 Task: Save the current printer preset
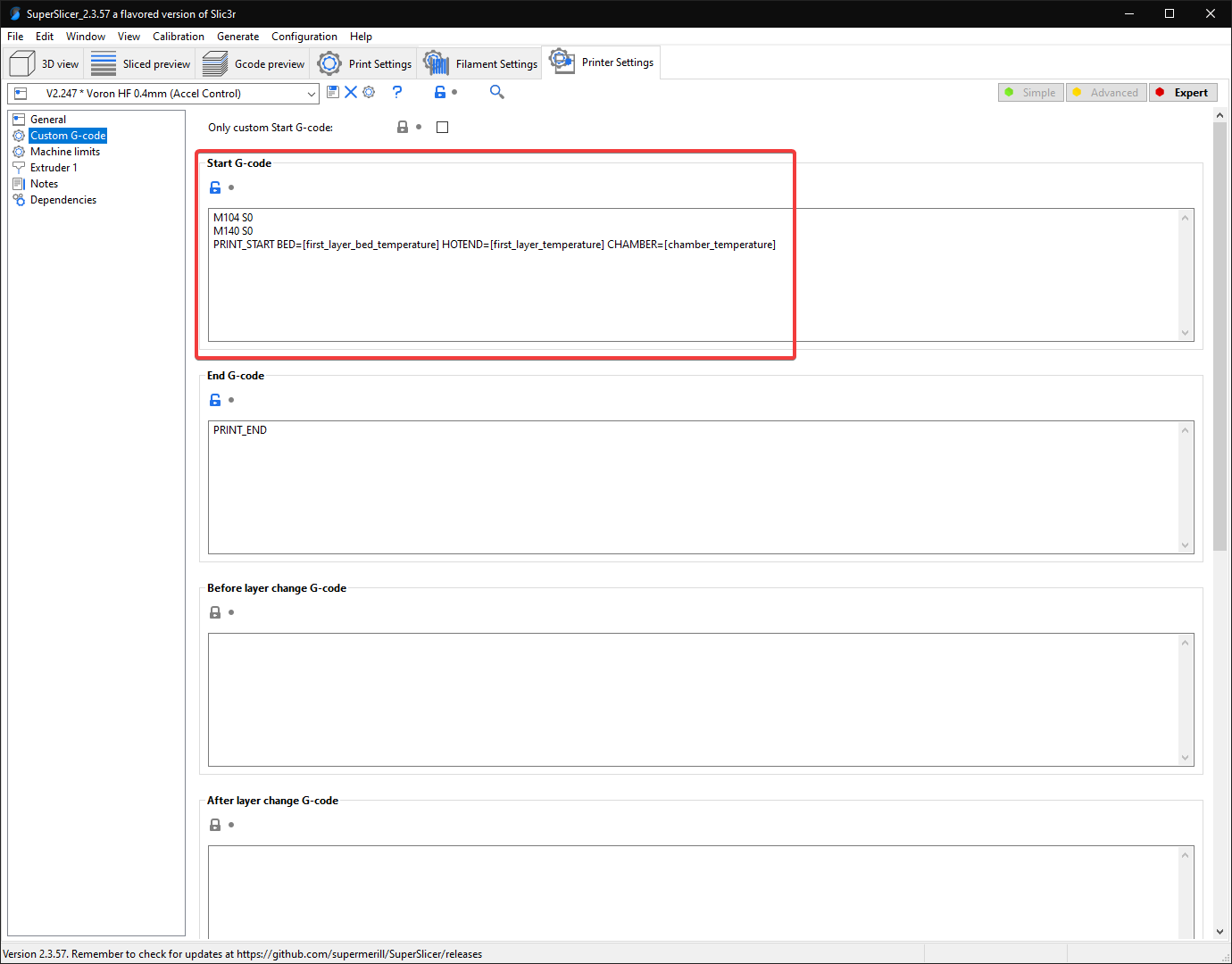pos(333,92)
